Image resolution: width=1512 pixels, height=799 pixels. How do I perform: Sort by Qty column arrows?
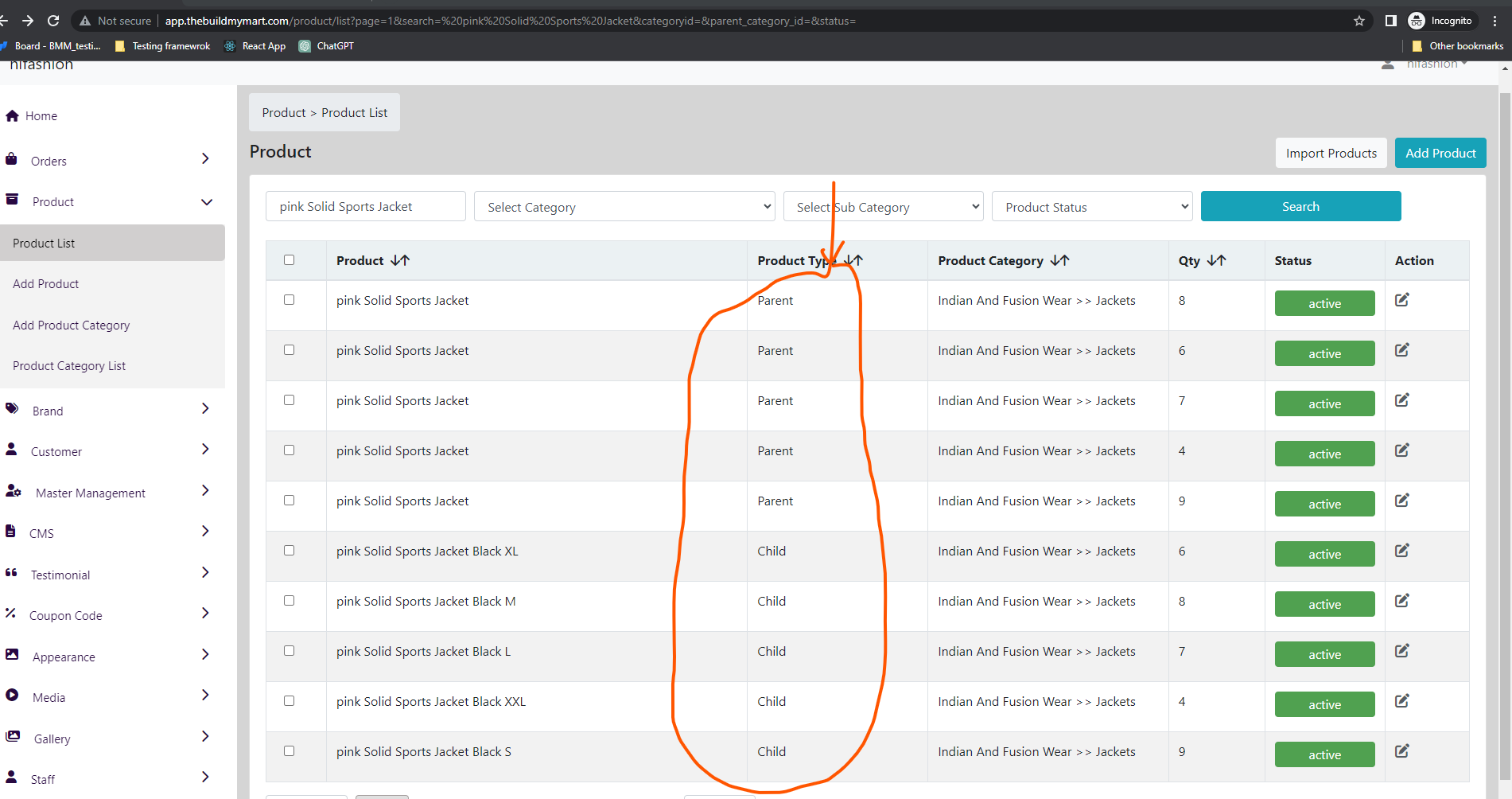[x=1216, y=260]
